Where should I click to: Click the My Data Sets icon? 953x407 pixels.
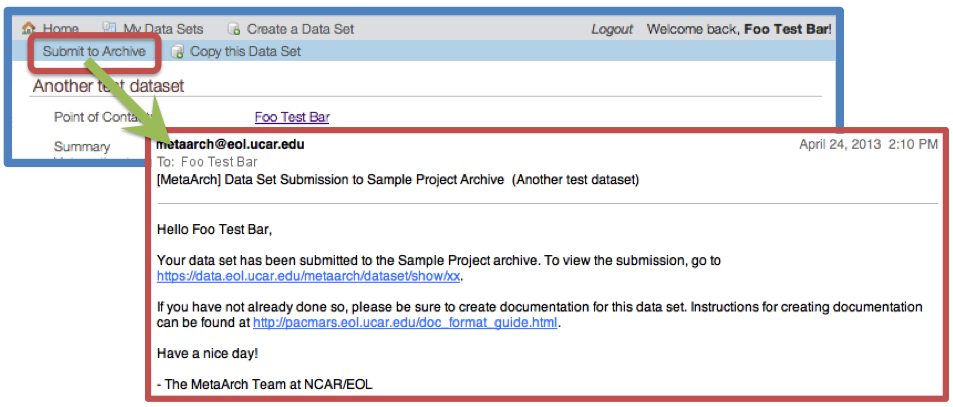click(x=109, y=28)
